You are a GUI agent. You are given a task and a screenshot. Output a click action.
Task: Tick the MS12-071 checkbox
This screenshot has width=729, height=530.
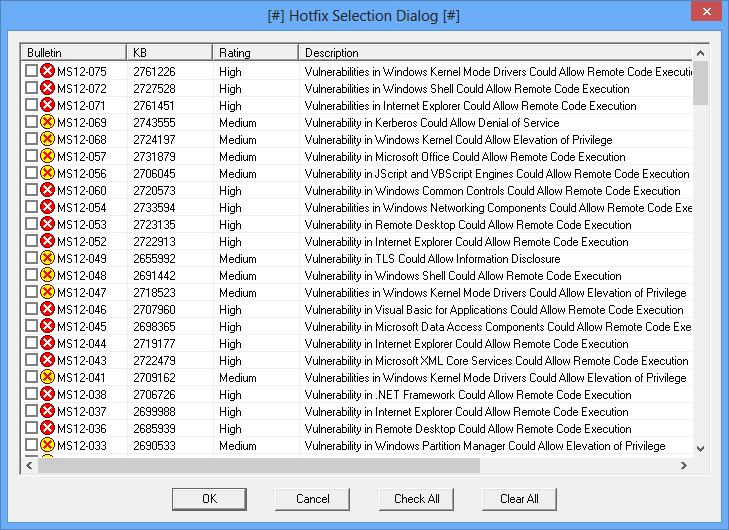[x=31, y=105]
